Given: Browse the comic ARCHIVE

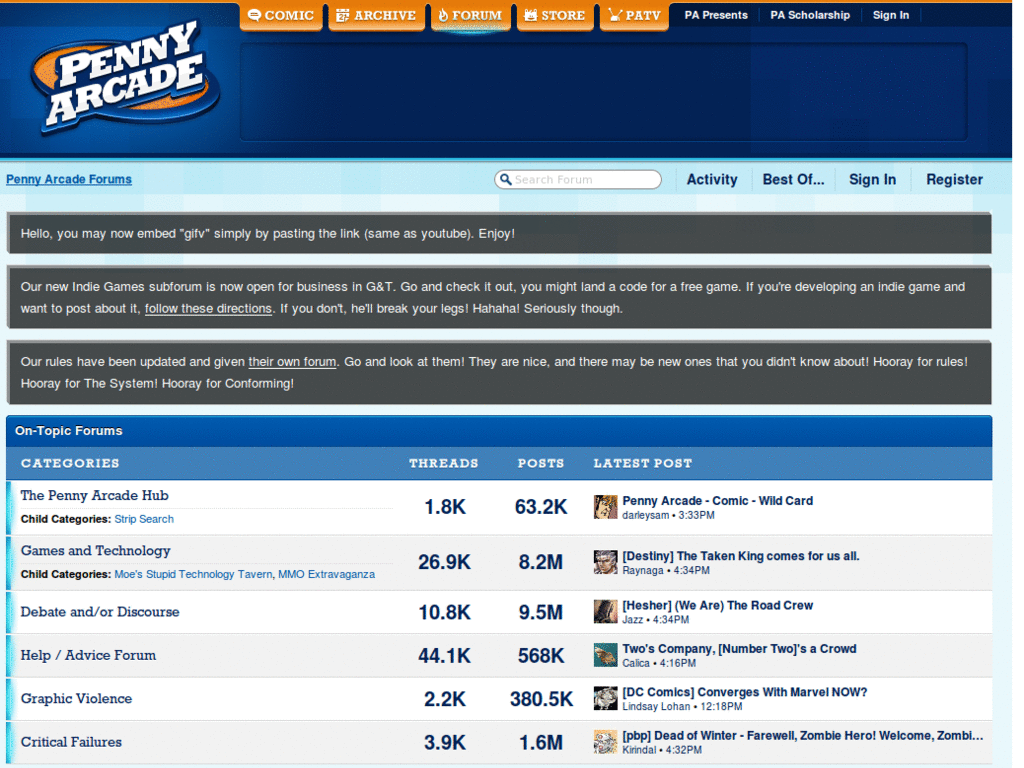Looking at the screenshot, I should [x=376, y=15].
